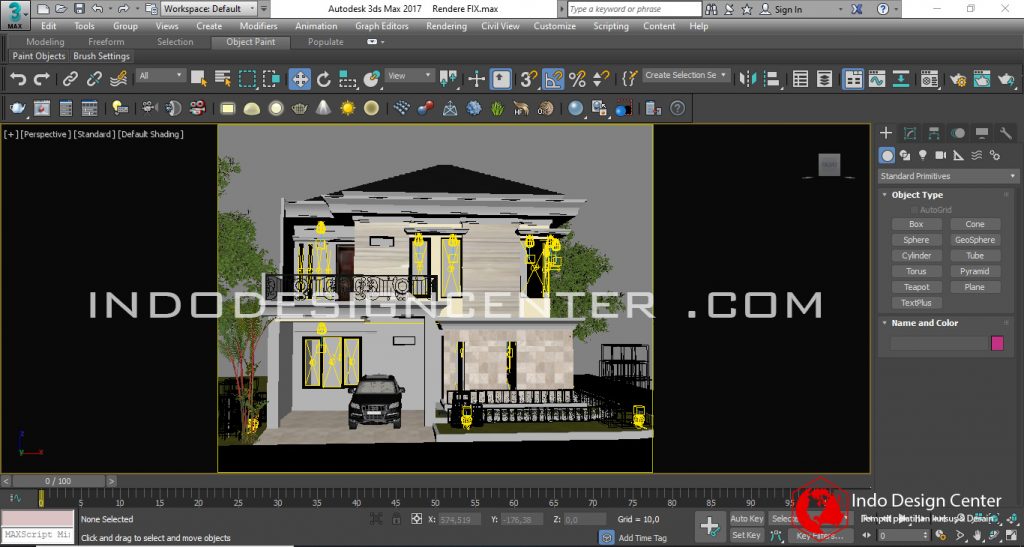Toggle the 3D Snaps button

click(528, 79)
